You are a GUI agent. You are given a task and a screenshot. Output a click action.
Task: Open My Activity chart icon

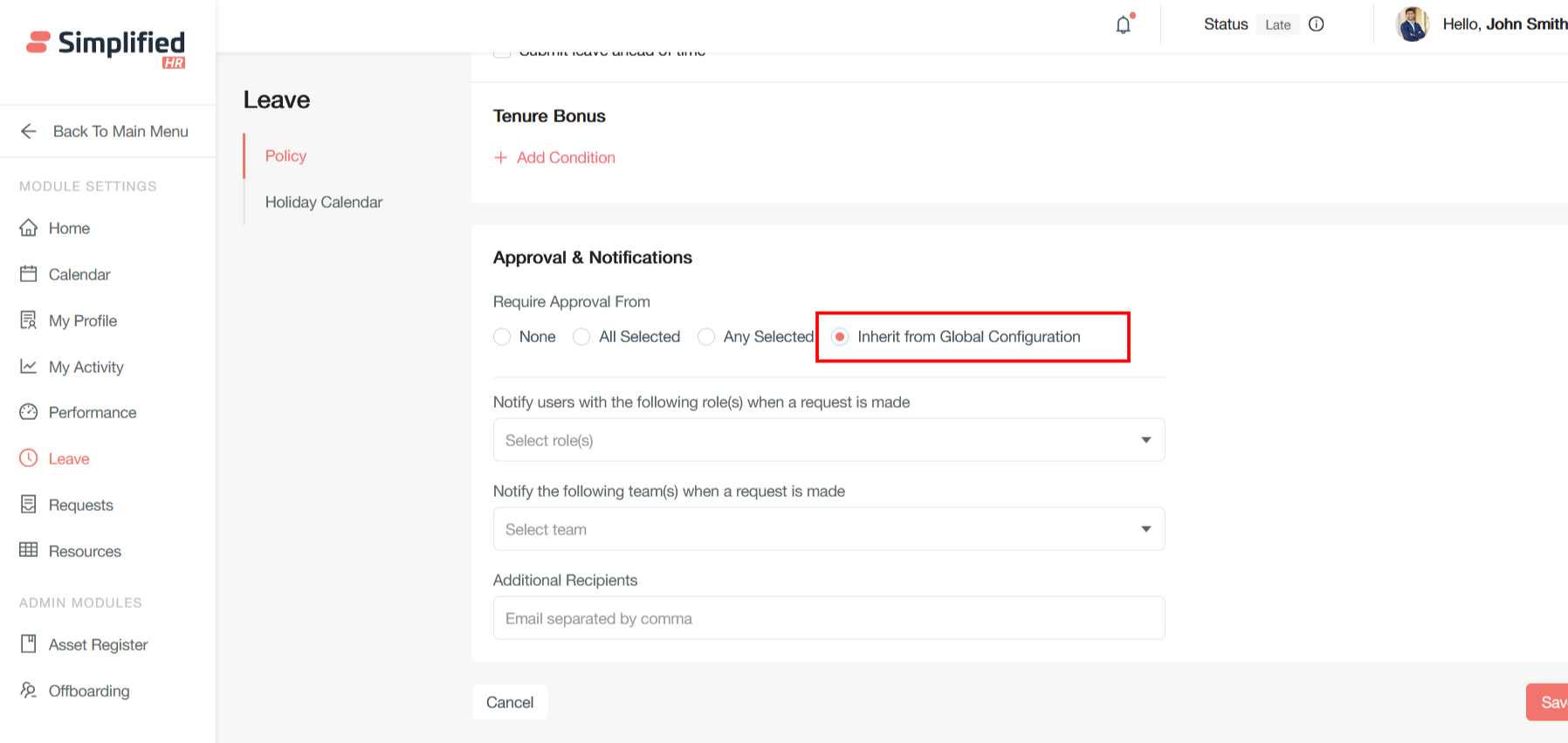click(x=29, y=367)
